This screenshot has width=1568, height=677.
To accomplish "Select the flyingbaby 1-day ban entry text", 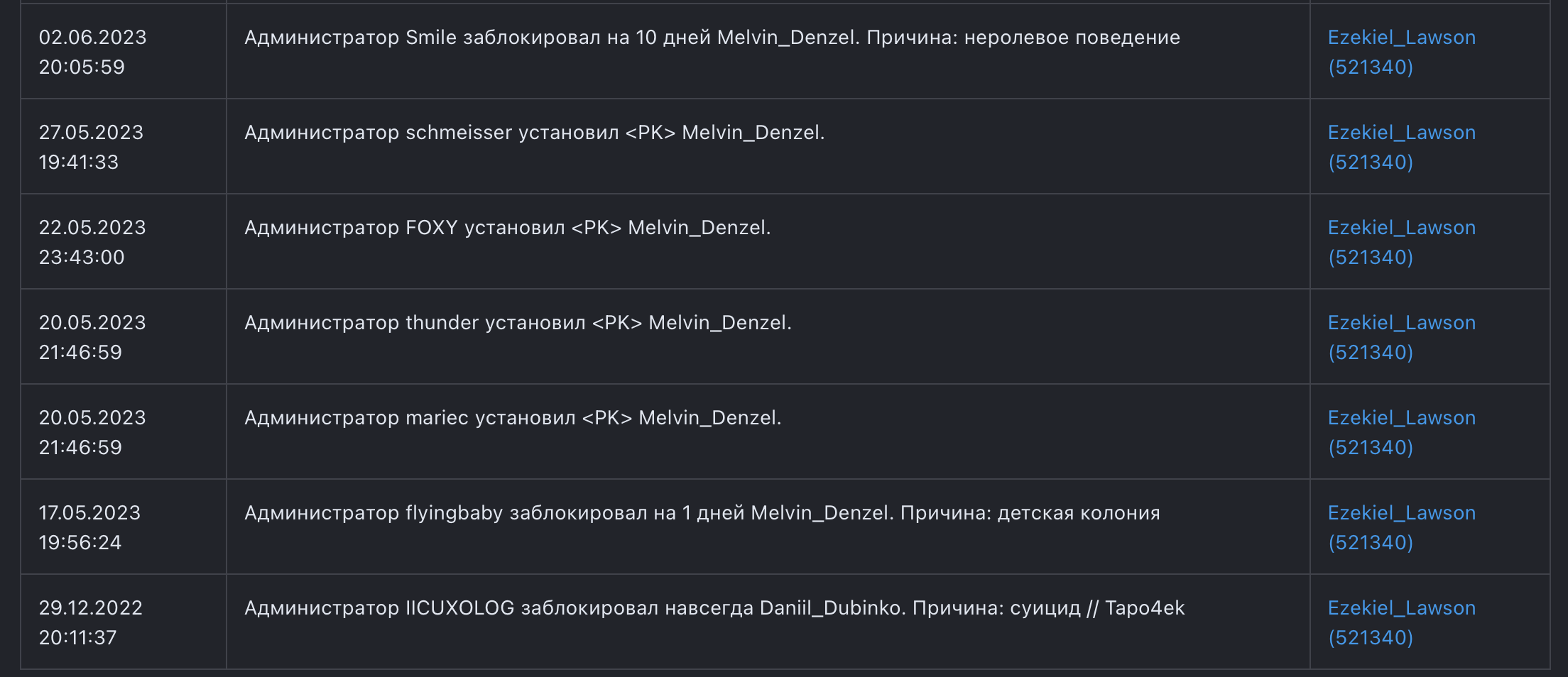I will (702, 513).
